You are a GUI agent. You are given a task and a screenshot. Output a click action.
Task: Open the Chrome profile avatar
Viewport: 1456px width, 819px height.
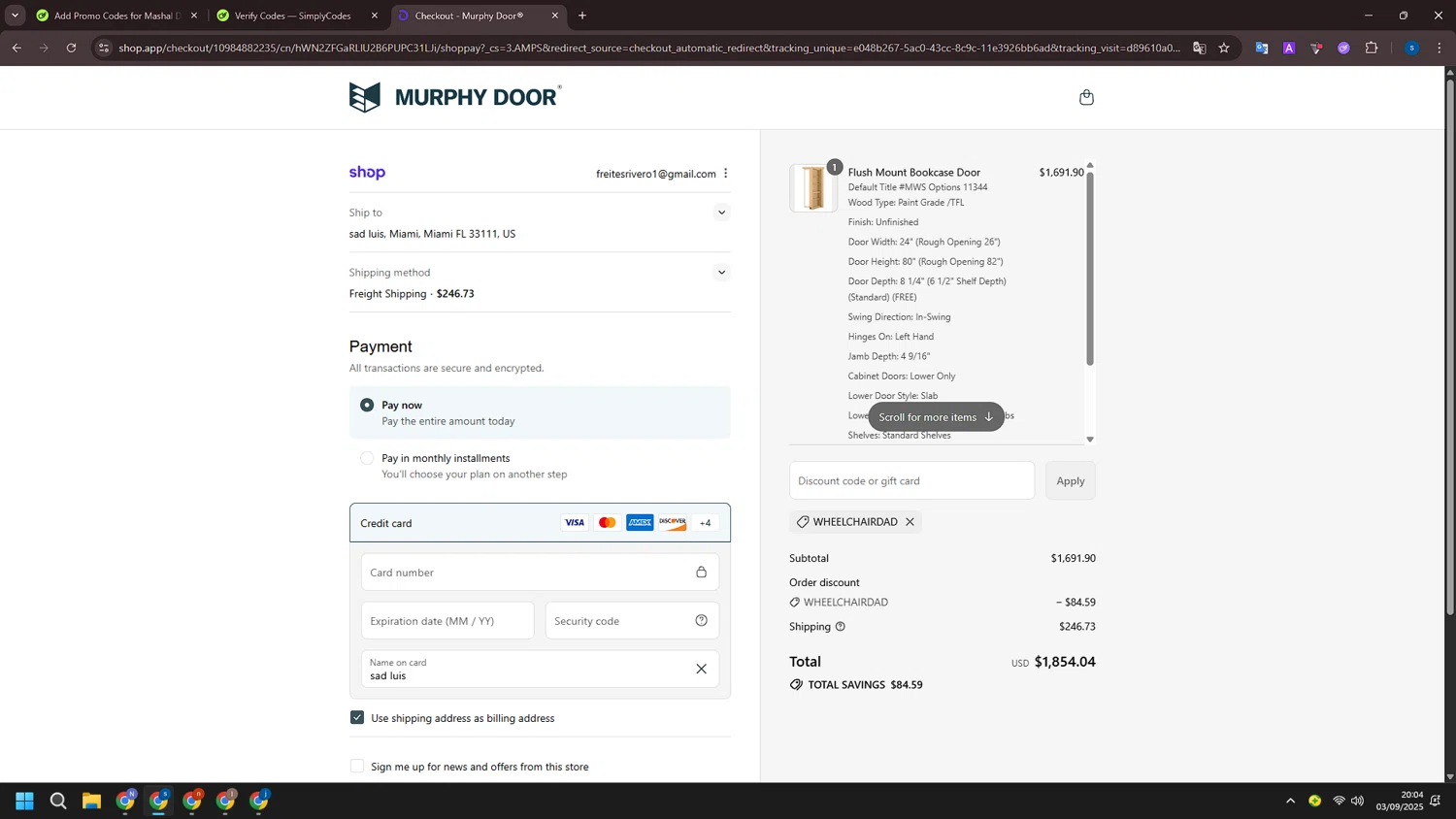(1412, 48)
